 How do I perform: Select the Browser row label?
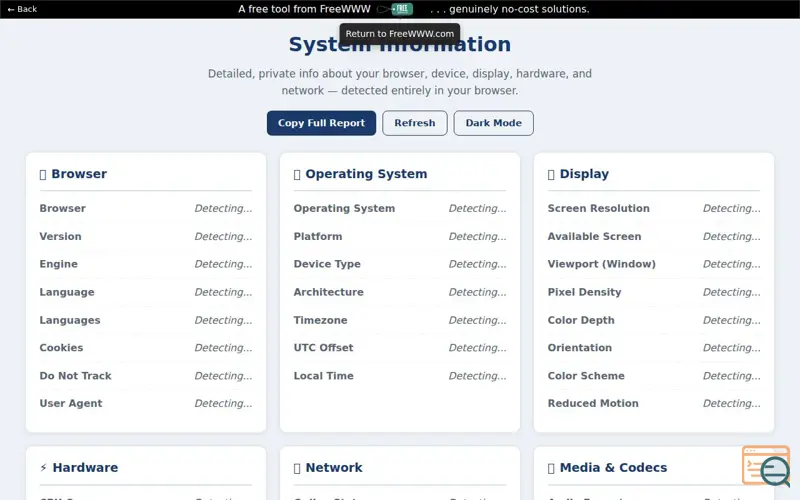pyautogui.click(x=63, y=208)
